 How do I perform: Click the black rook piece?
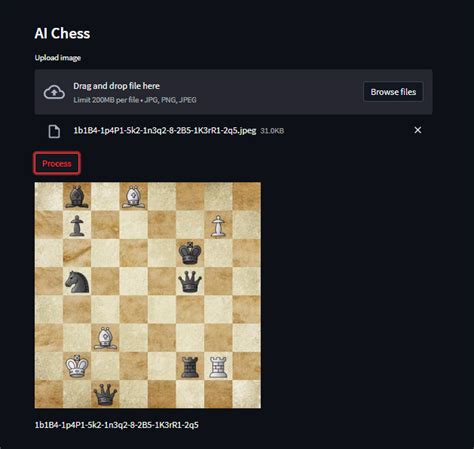pyautogui.click(x=190, y=367)
